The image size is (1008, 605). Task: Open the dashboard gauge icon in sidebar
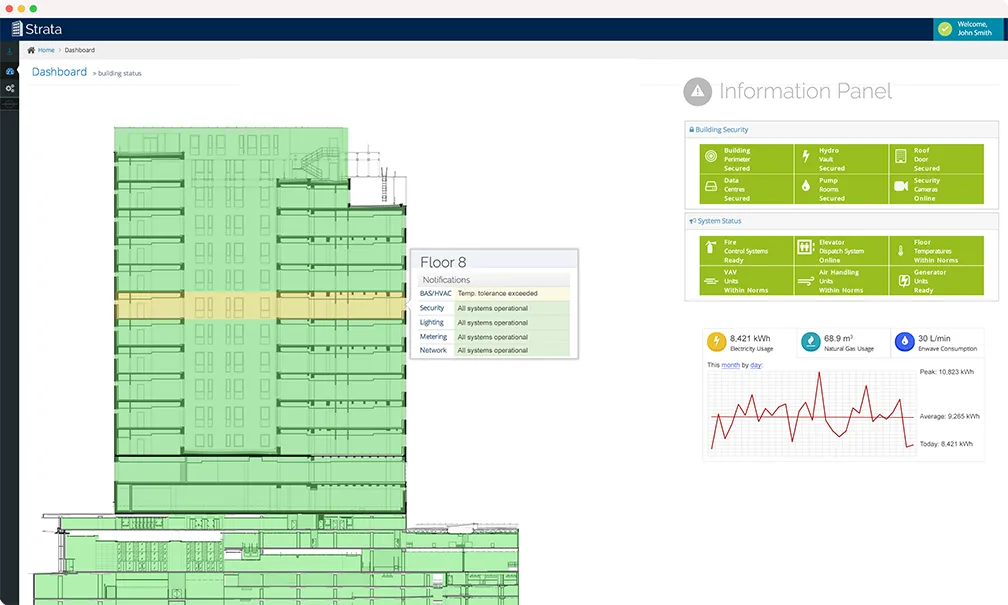[x=10, y=71]
